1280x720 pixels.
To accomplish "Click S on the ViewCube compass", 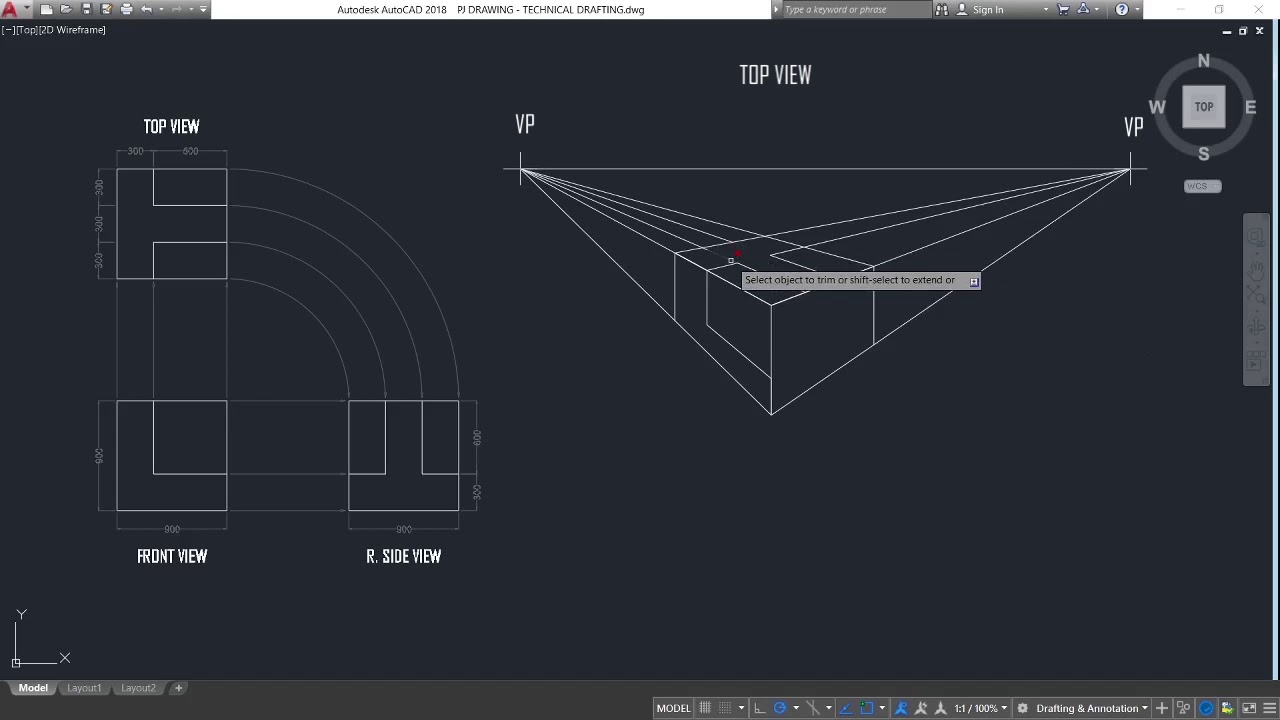I will (1204, 154).
